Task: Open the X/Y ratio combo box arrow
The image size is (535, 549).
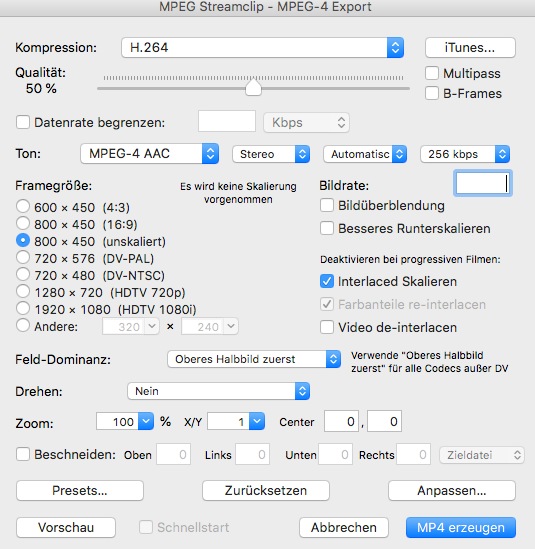Action: point(257,421)
